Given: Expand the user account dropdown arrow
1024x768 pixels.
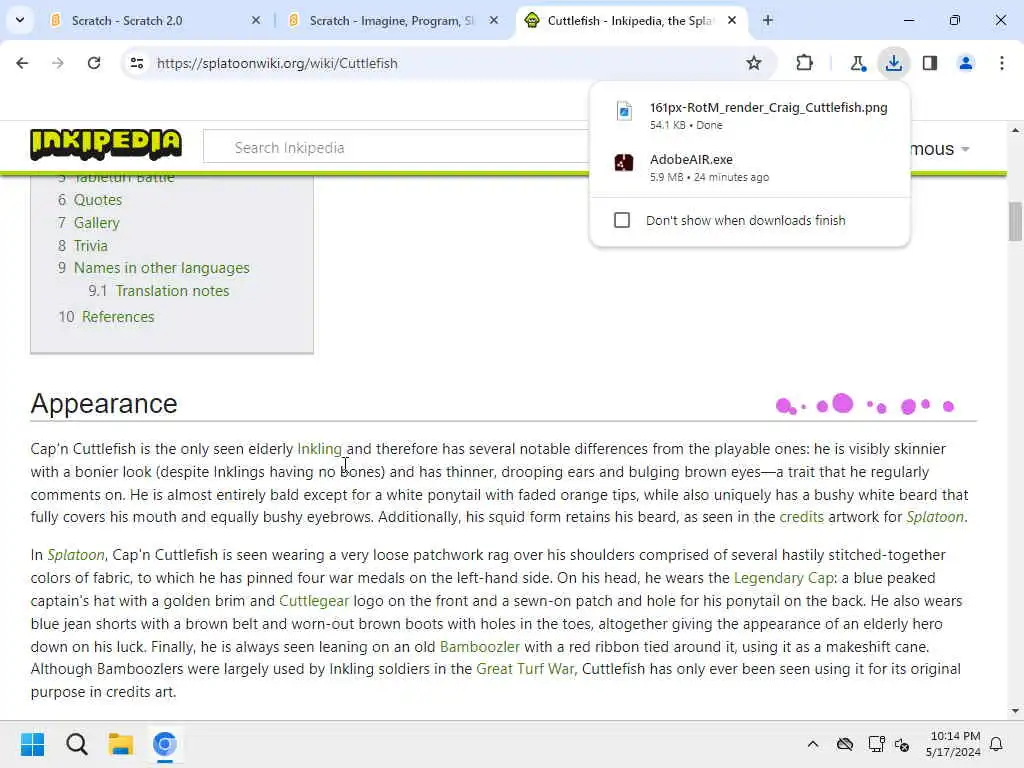Looking at the screenshot, I should (965, 150).
